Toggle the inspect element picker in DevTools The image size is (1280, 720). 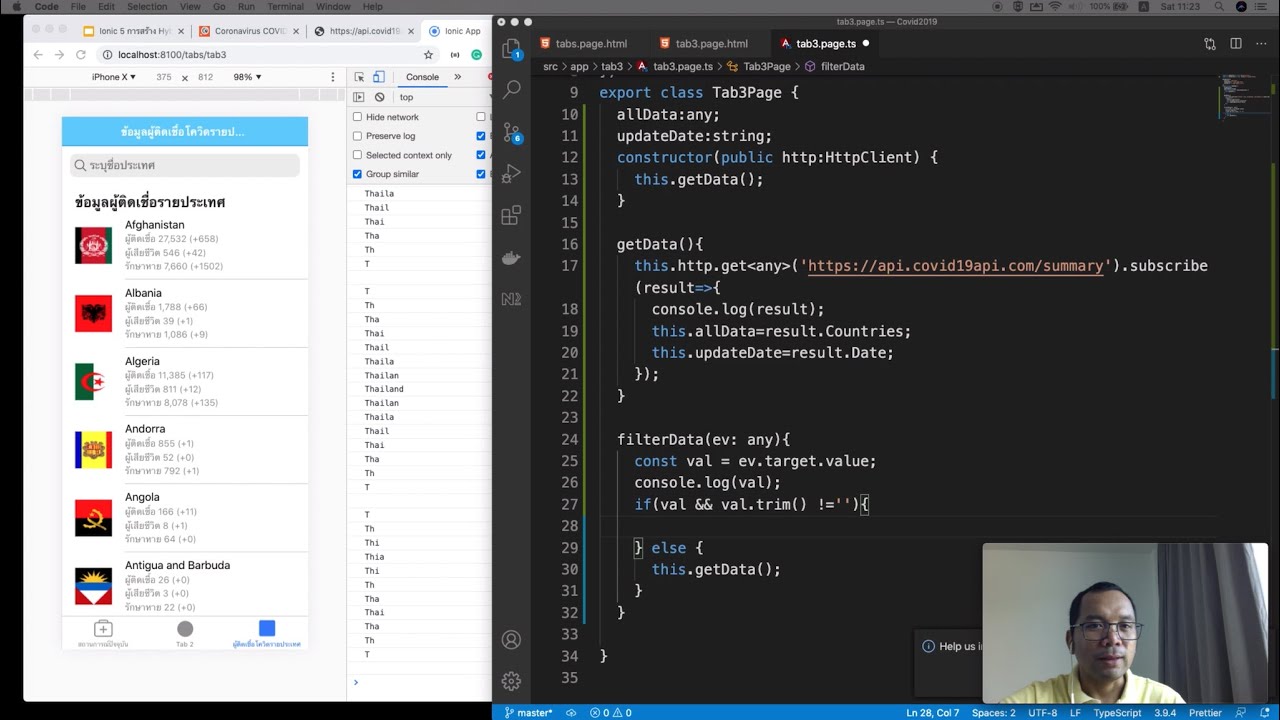point(359,77)
